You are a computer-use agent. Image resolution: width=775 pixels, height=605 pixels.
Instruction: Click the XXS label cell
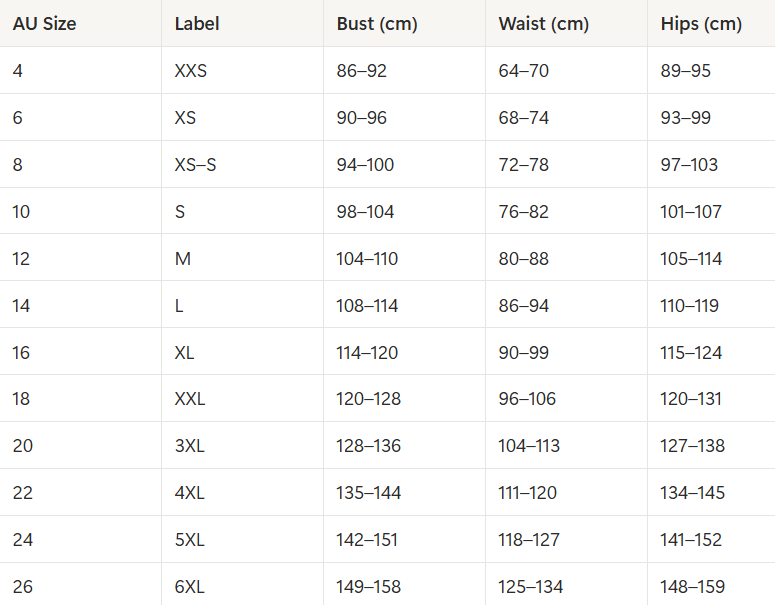pyautogui.click(x=192, y=71)
